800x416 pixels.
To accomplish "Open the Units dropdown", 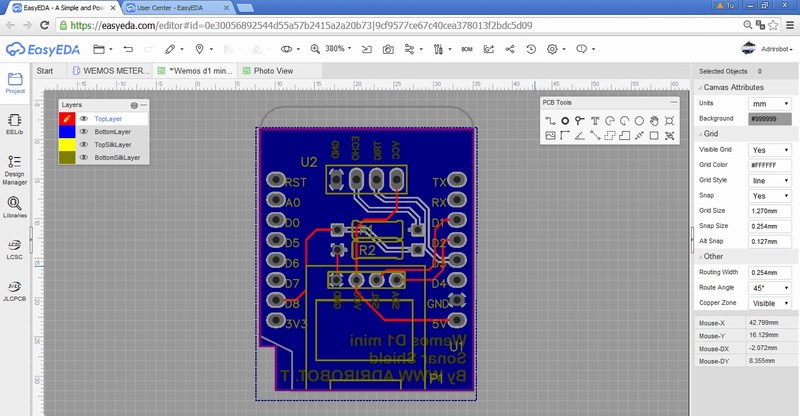I will pyautogui.click(x=770, y=104).
